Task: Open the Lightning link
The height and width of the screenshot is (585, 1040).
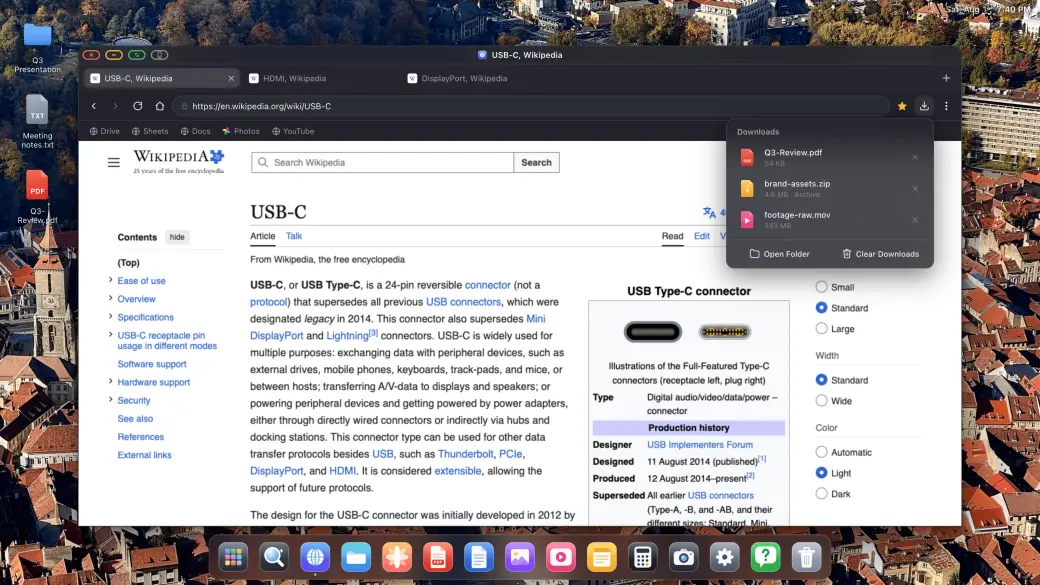Action: [348, 336]
